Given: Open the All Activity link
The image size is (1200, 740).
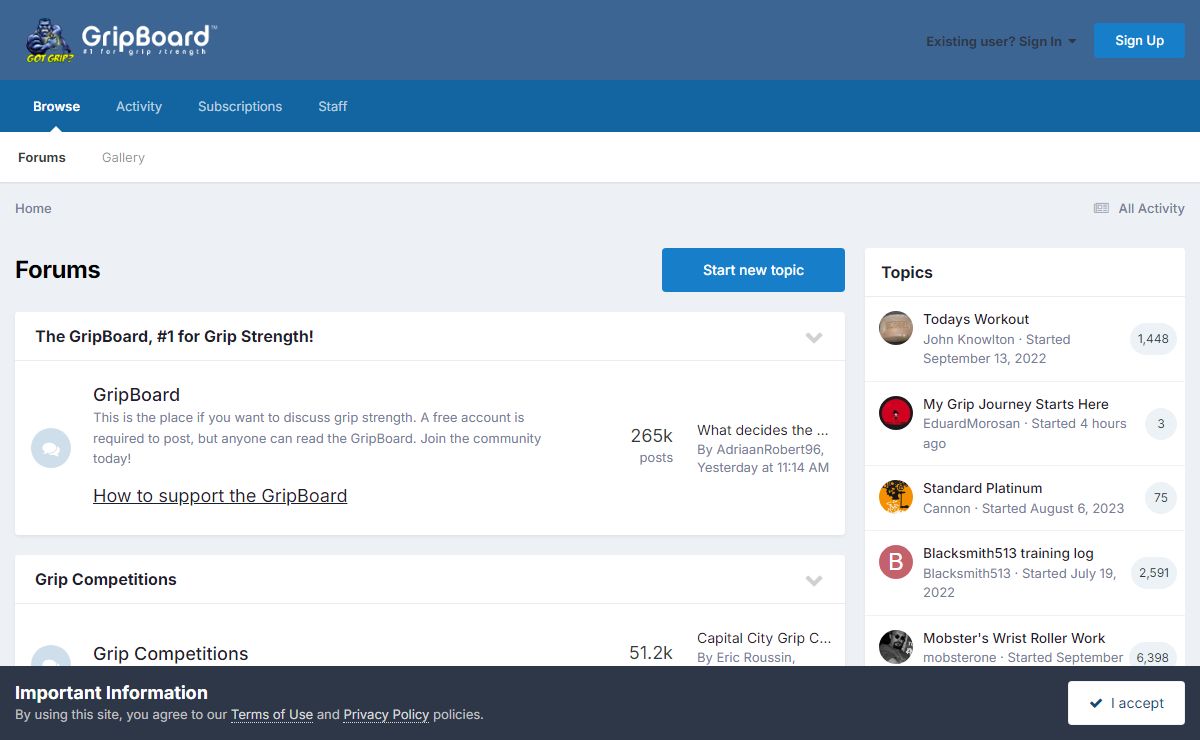Looking at the screenshot, I should click(x=1151, y=208).
